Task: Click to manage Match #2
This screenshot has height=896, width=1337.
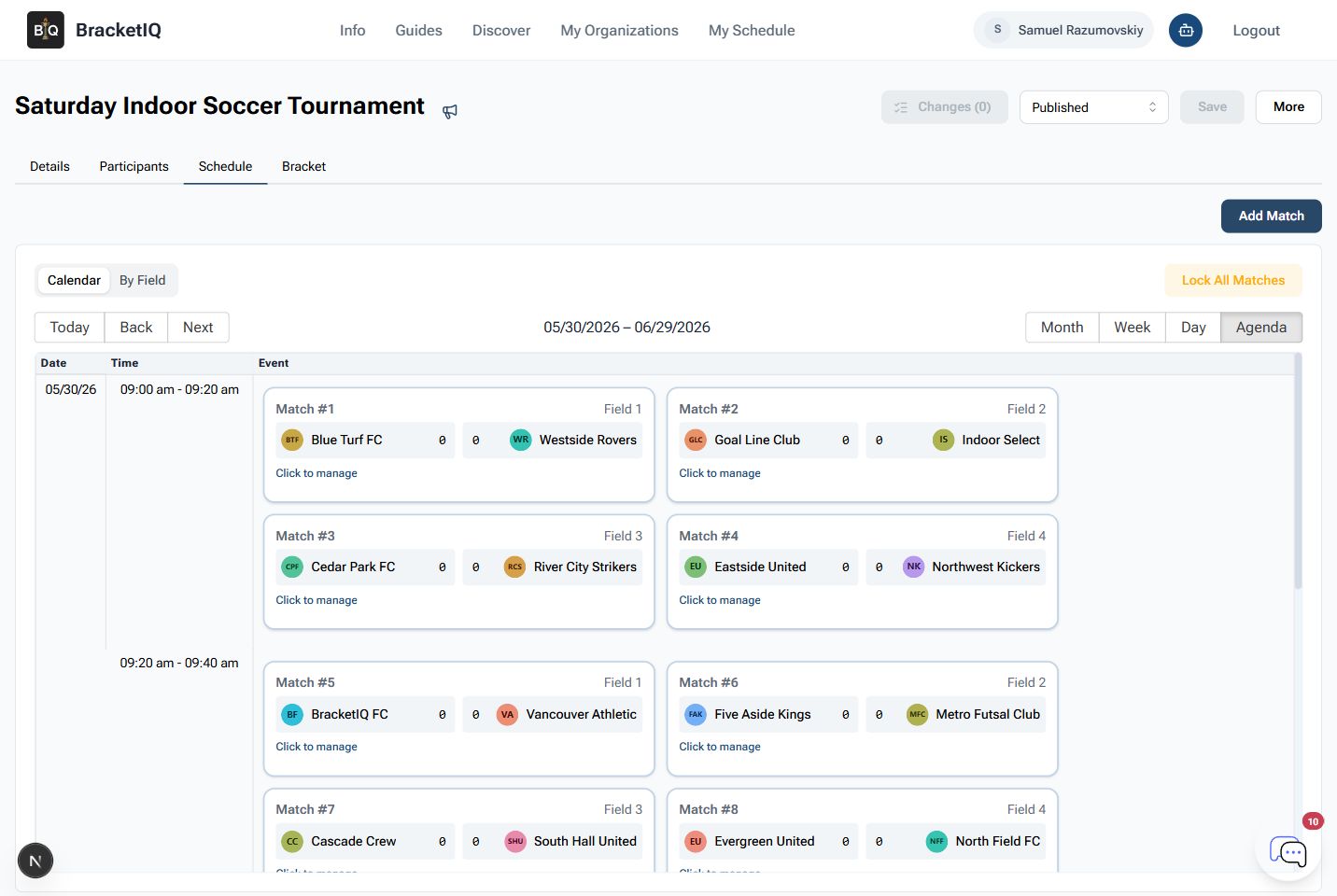Action: (x=720, y=473)
